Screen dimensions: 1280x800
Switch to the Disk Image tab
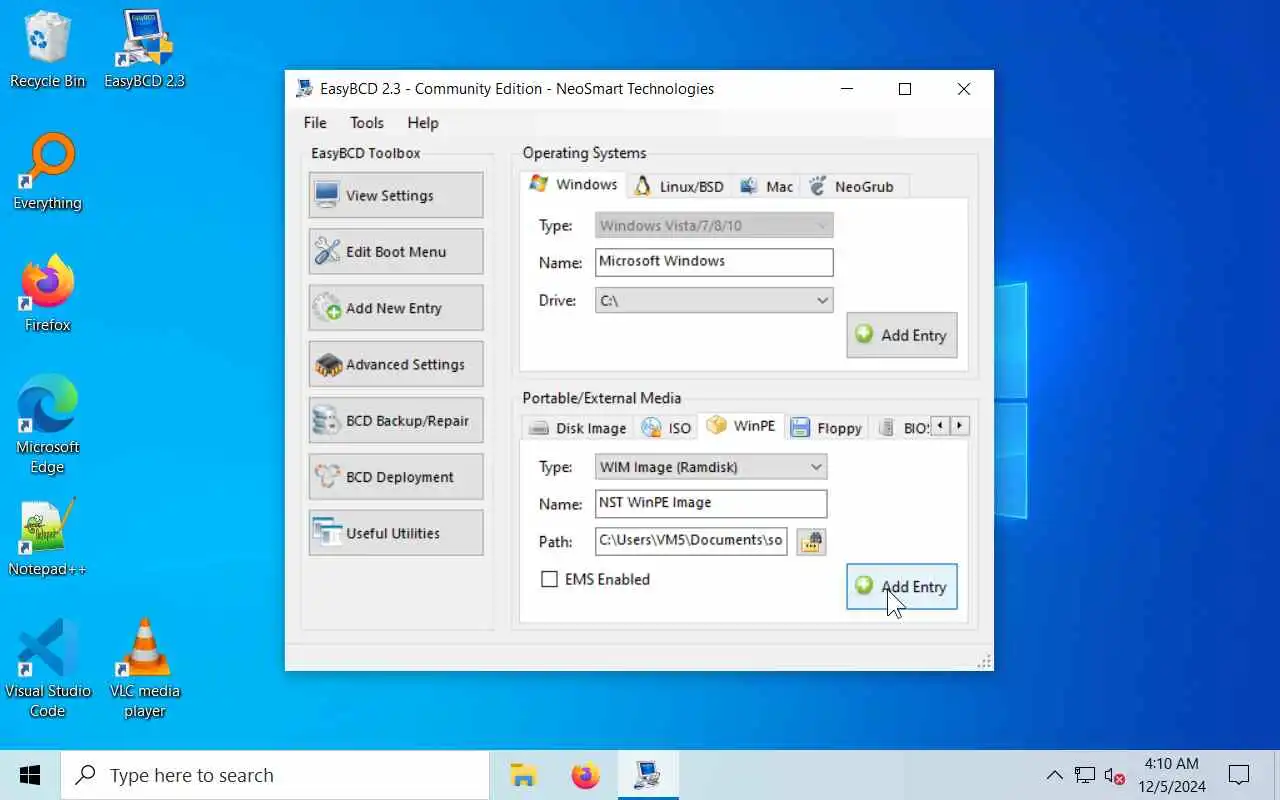pos(578,428)
